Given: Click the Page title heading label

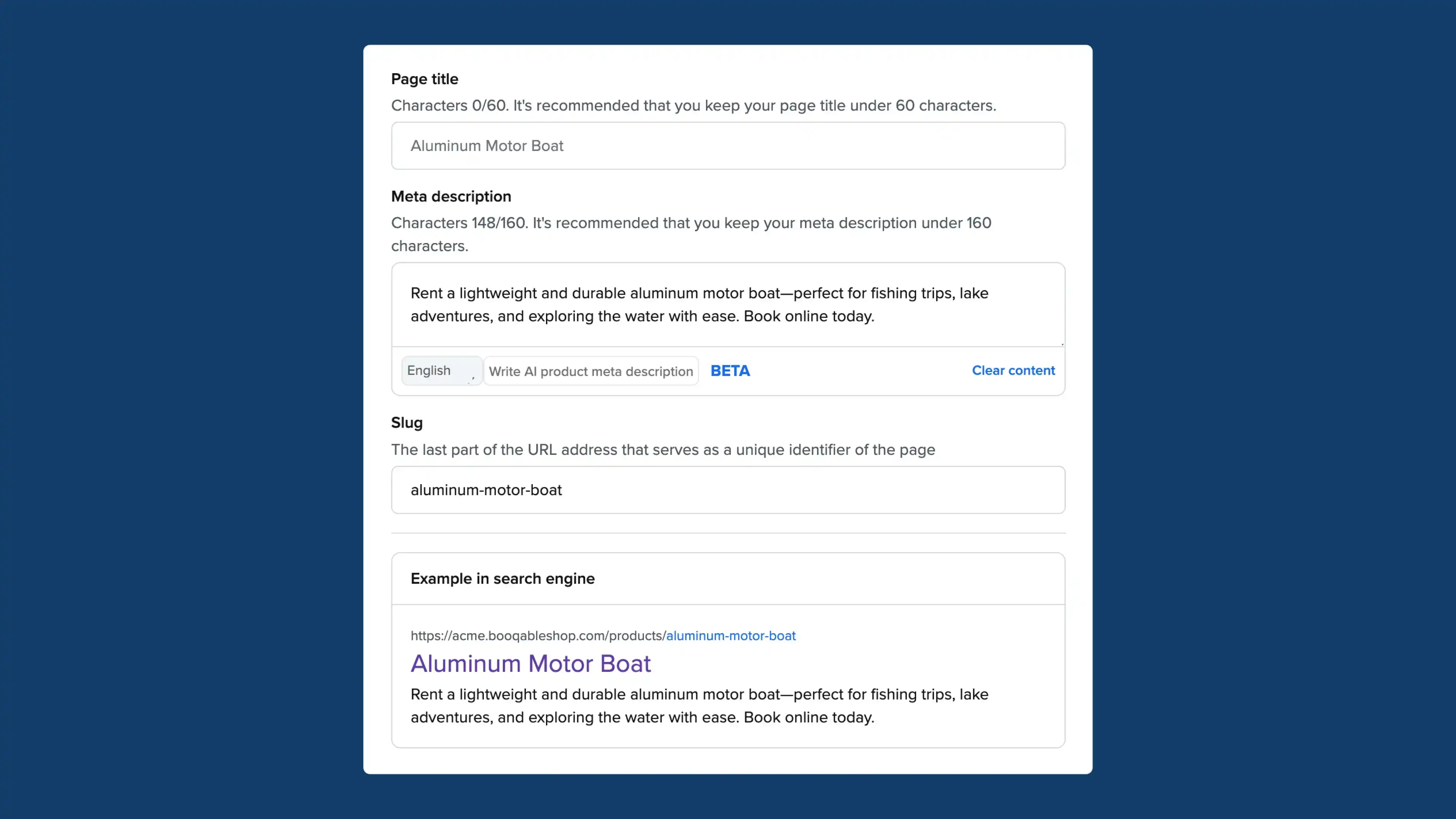Looking at the screenshot, I should (425, 78).
